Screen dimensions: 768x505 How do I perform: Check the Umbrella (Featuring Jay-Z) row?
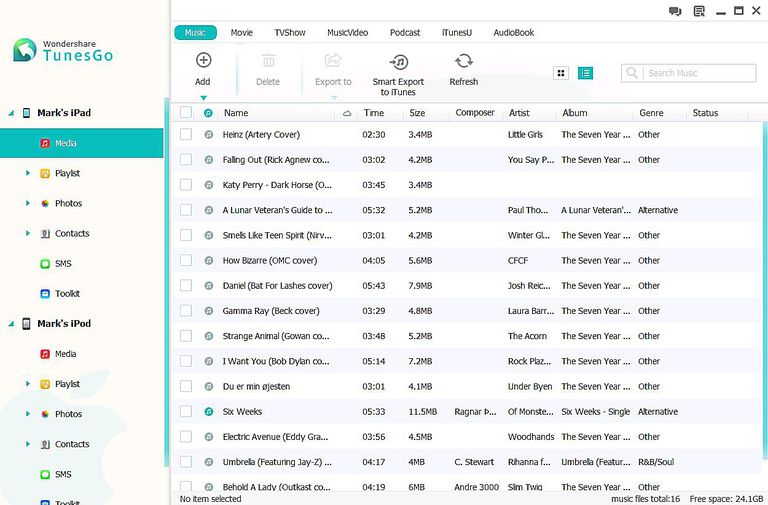pos(186,462)
